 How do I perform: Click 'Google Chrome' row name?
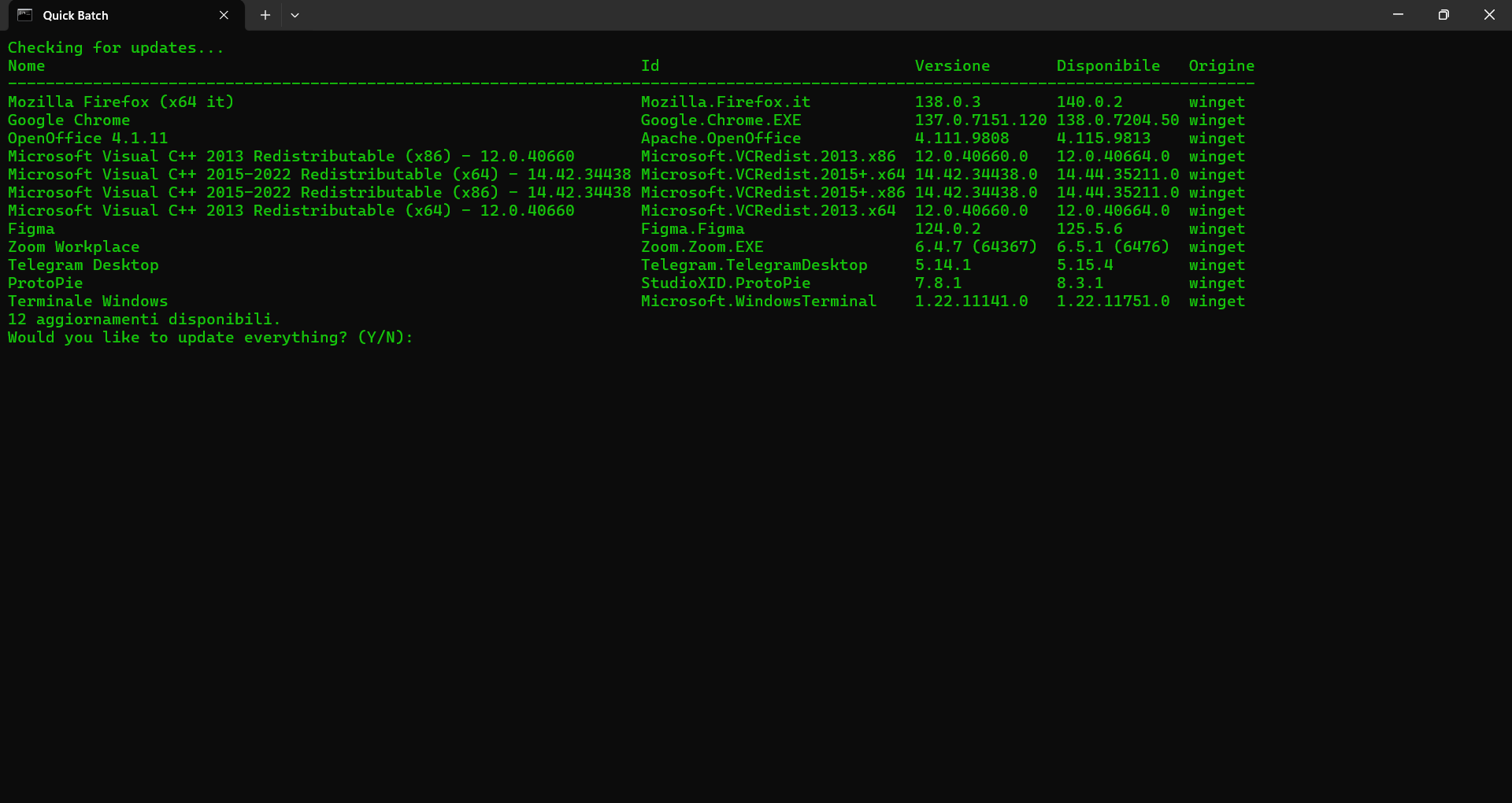click(x=69, y=120)
